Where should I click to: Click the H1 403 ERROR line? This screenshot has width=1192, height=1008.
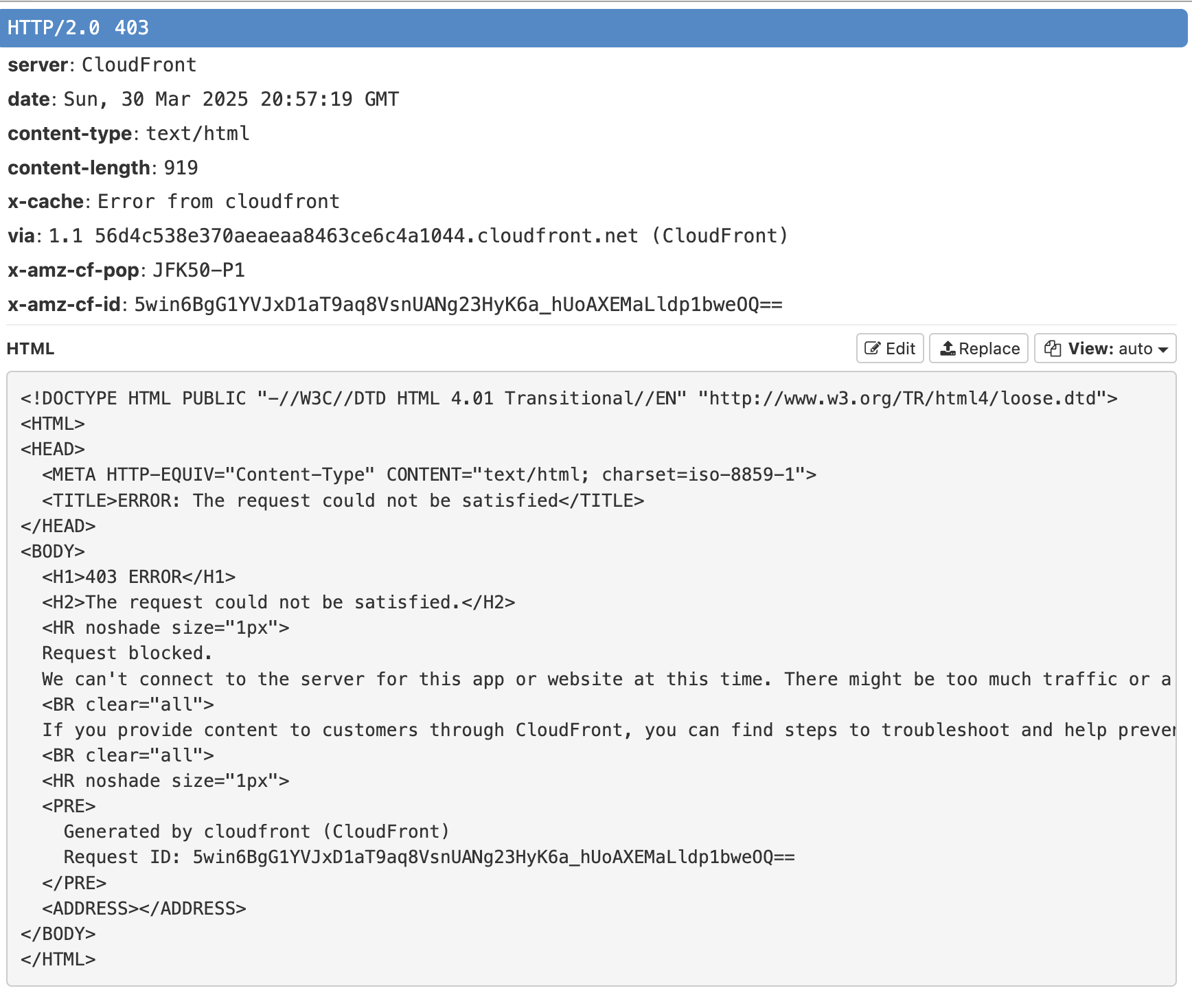[139, 577]
